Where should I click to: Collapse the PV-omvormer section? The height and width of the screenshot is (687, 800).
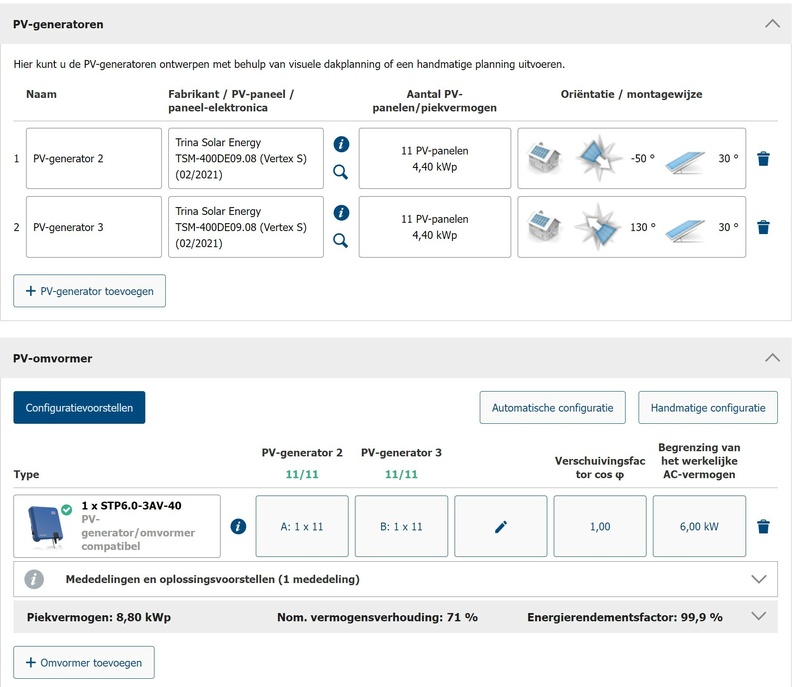tap(771, 357)
